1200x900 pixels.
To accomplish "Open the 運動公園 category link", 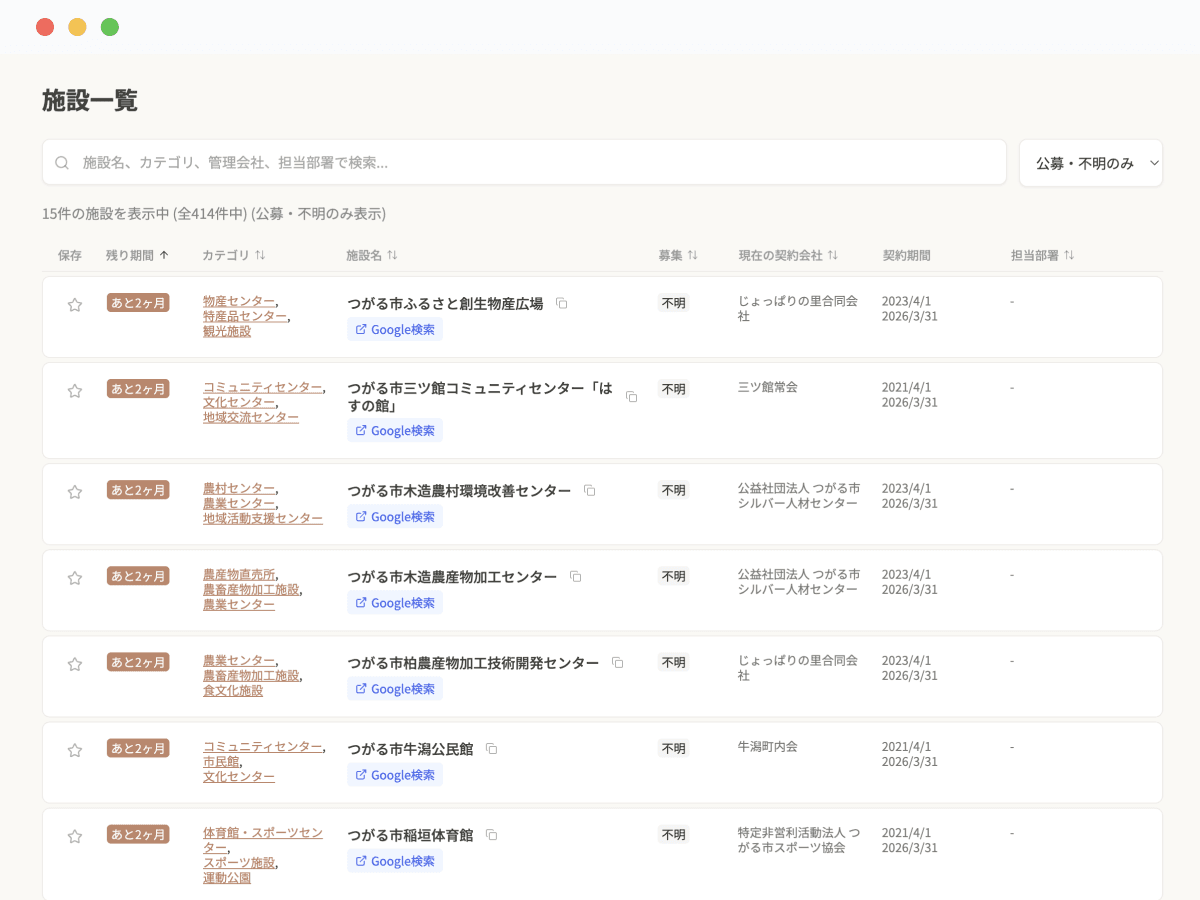I will 226,877.
